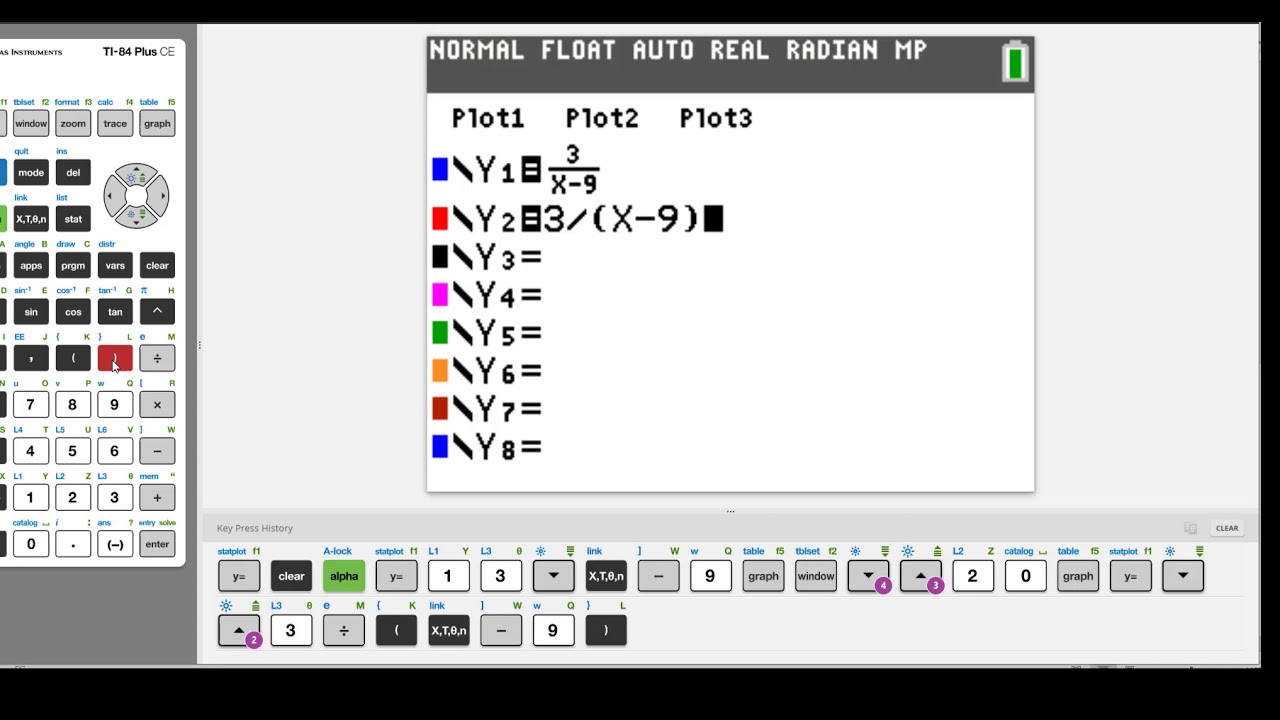Viewport: 1280px width, 720px height.
Task: Click the clear key in Key Press History
Action: tap(291, 576)
